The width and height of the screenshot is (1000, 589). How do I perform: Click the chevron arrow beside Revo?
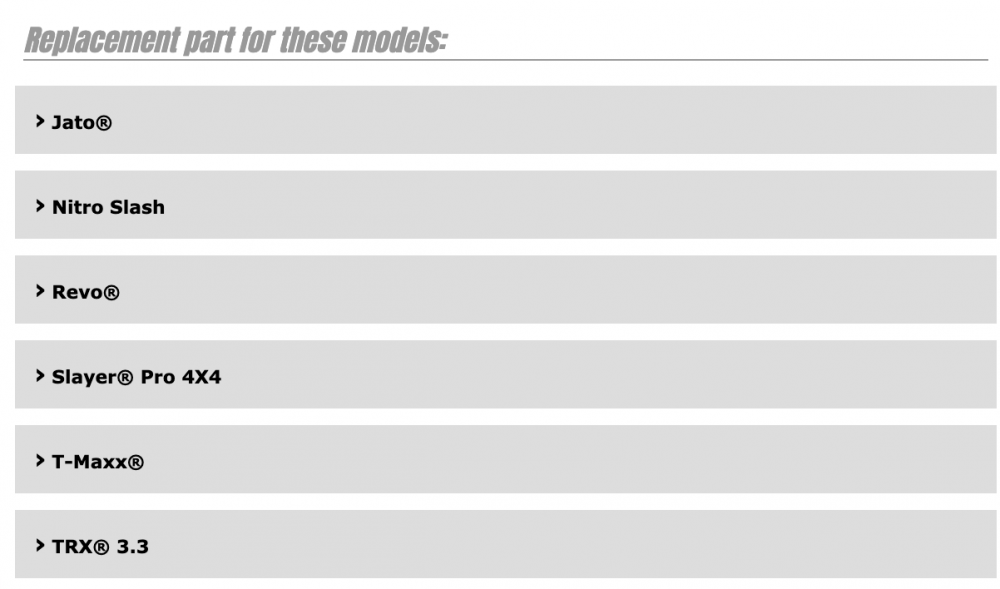[40, 291]
